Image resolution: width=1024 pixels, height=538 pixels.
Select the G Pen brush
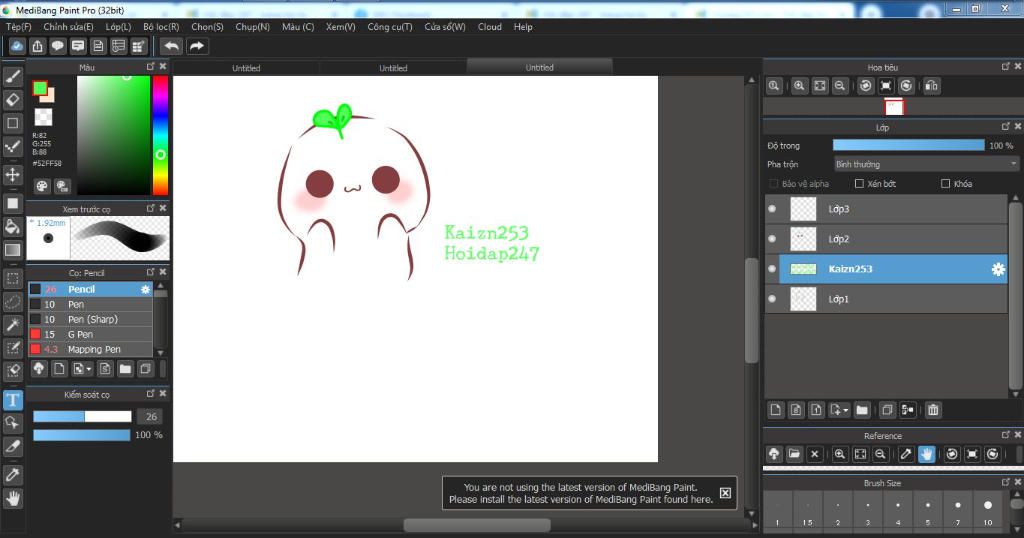click(79, 334)
